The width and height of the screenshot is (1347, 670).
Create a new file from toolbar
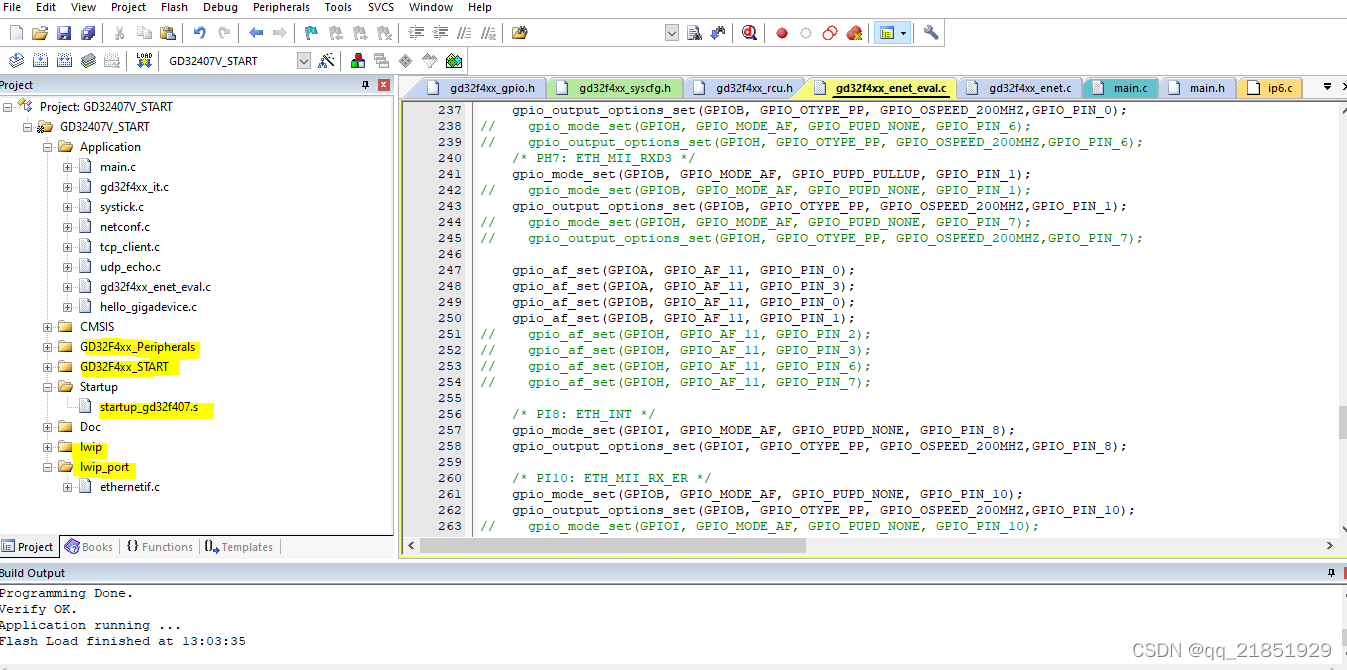[x=16, y=33]
